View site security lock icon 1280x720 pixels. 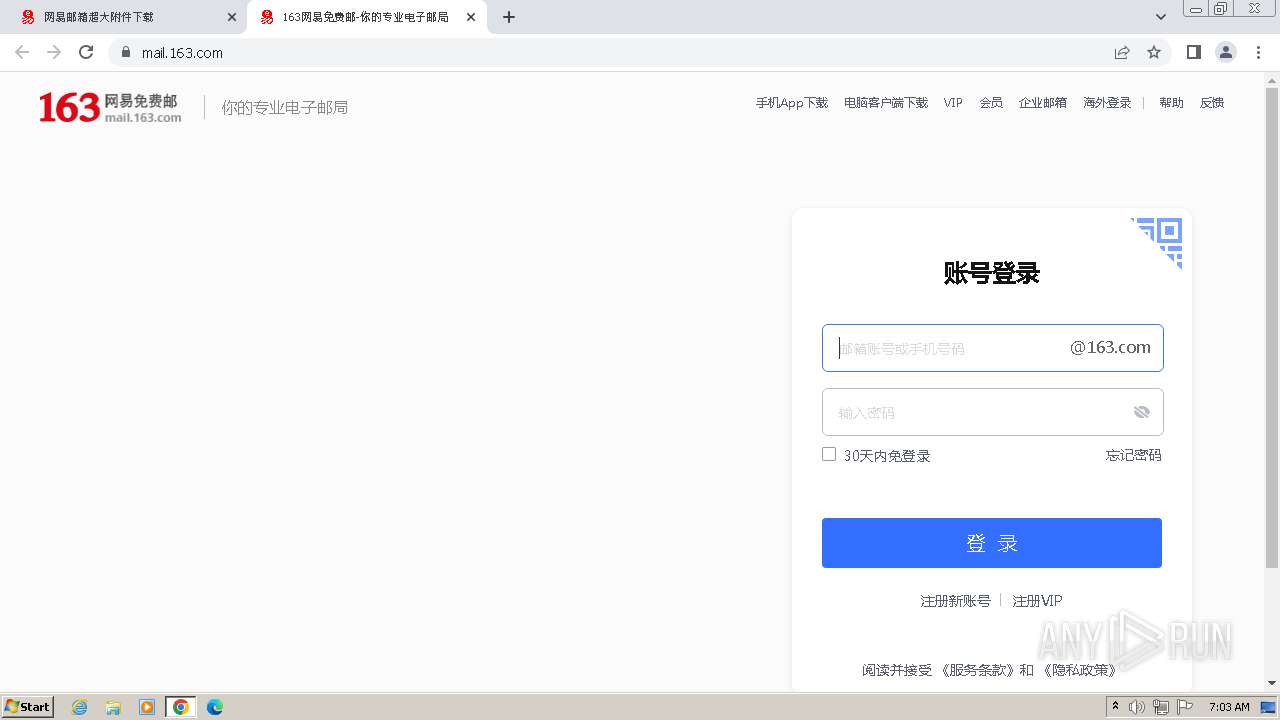pos(125,52)
